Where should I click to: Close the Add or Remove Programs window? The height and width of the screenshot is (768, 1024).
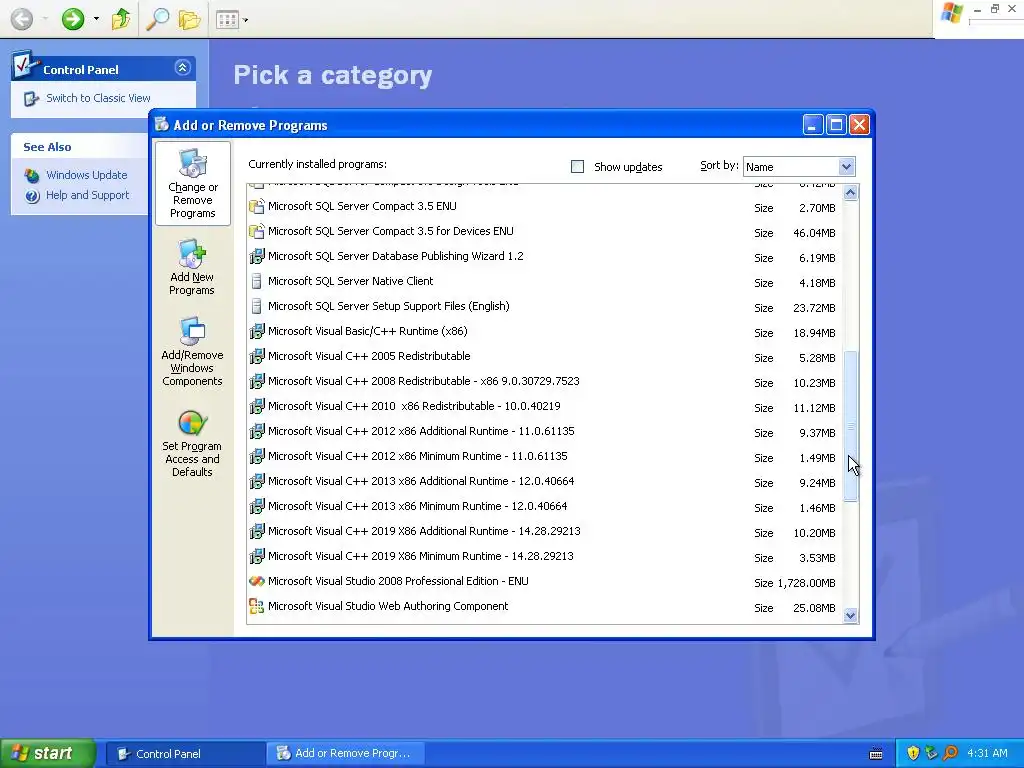859,125
